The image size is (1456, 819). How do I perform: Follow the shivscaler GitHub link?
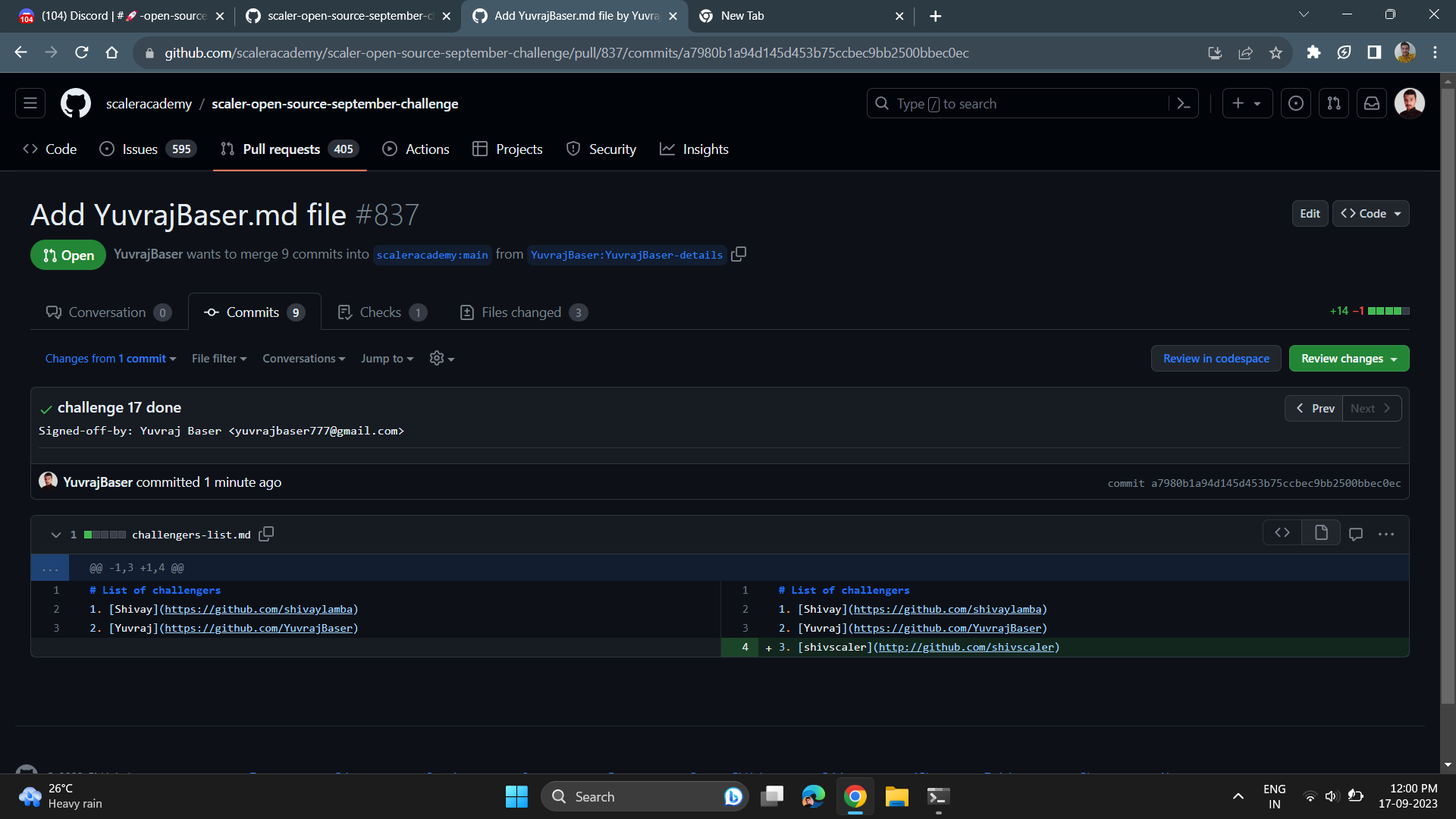tap(967, 647)
